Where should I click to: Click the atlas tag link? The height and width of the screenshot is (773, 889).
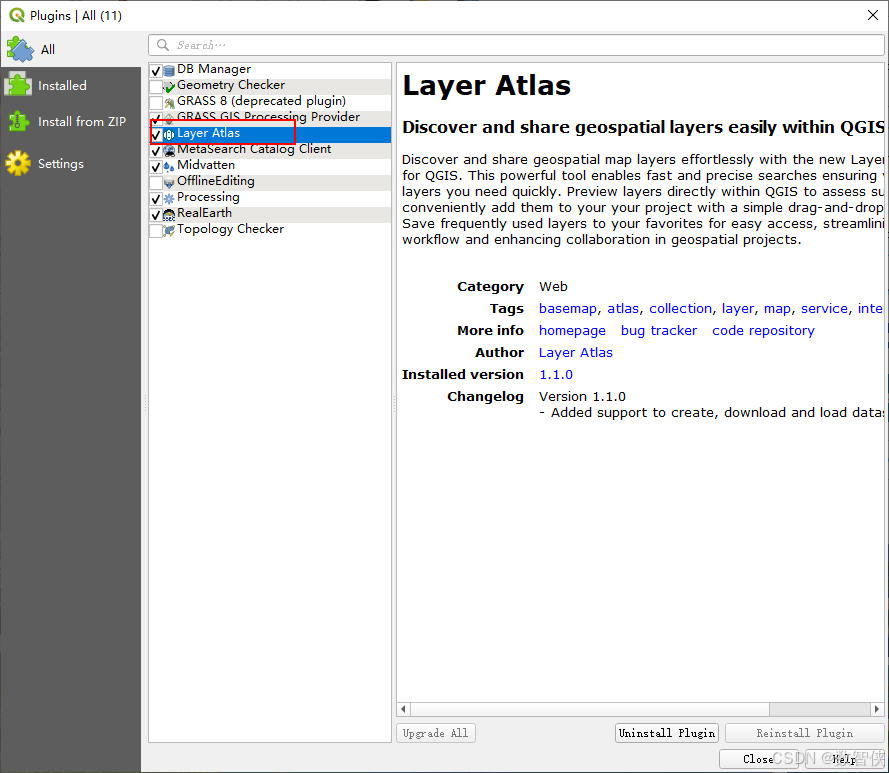(x=623, y=309)
